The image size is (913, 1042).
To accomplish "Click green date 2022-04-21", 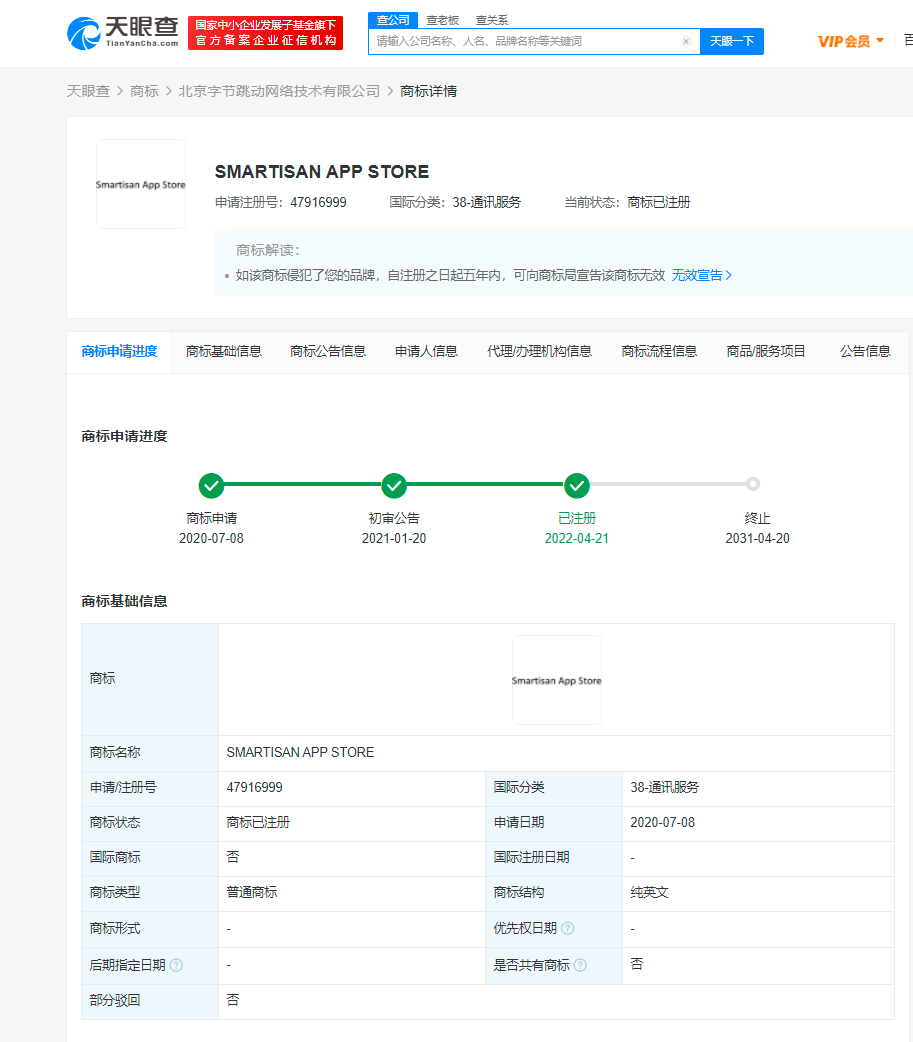I will (577, 538).
